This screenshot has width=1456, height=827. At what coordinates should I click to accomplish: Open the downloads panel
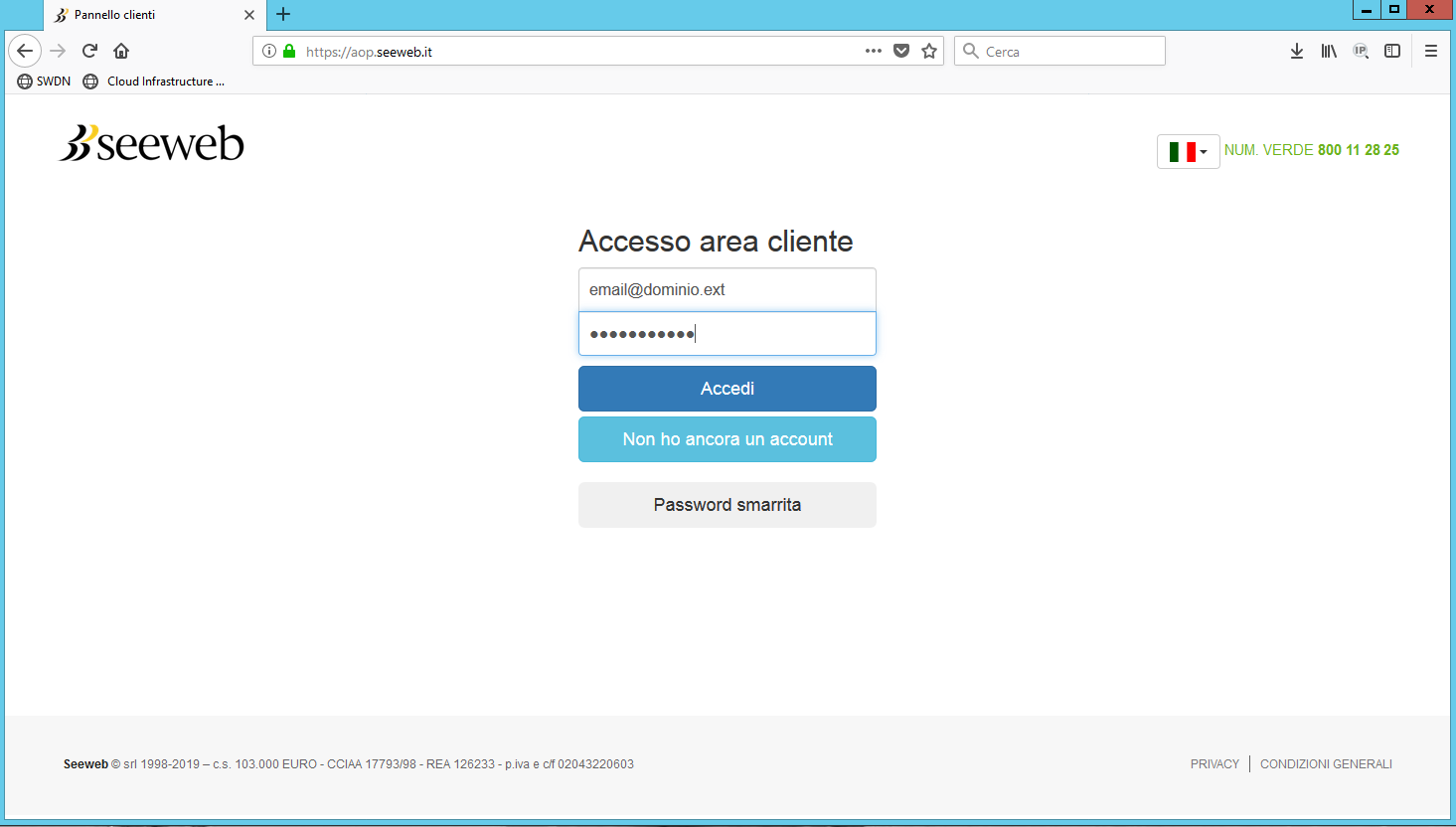(x=1297, y=51)
